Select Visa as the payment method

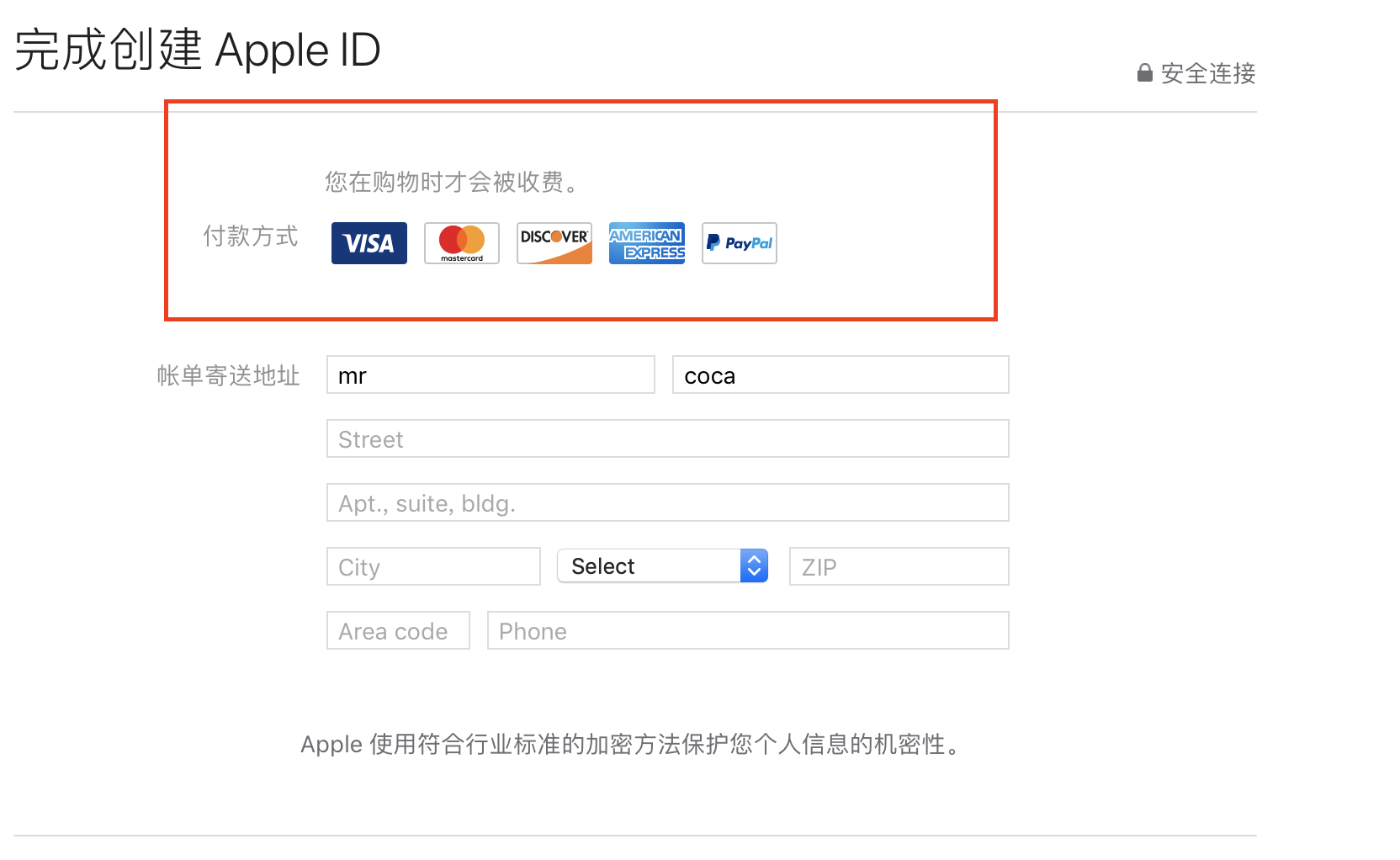pyautogui.click(x=369, y=243)
